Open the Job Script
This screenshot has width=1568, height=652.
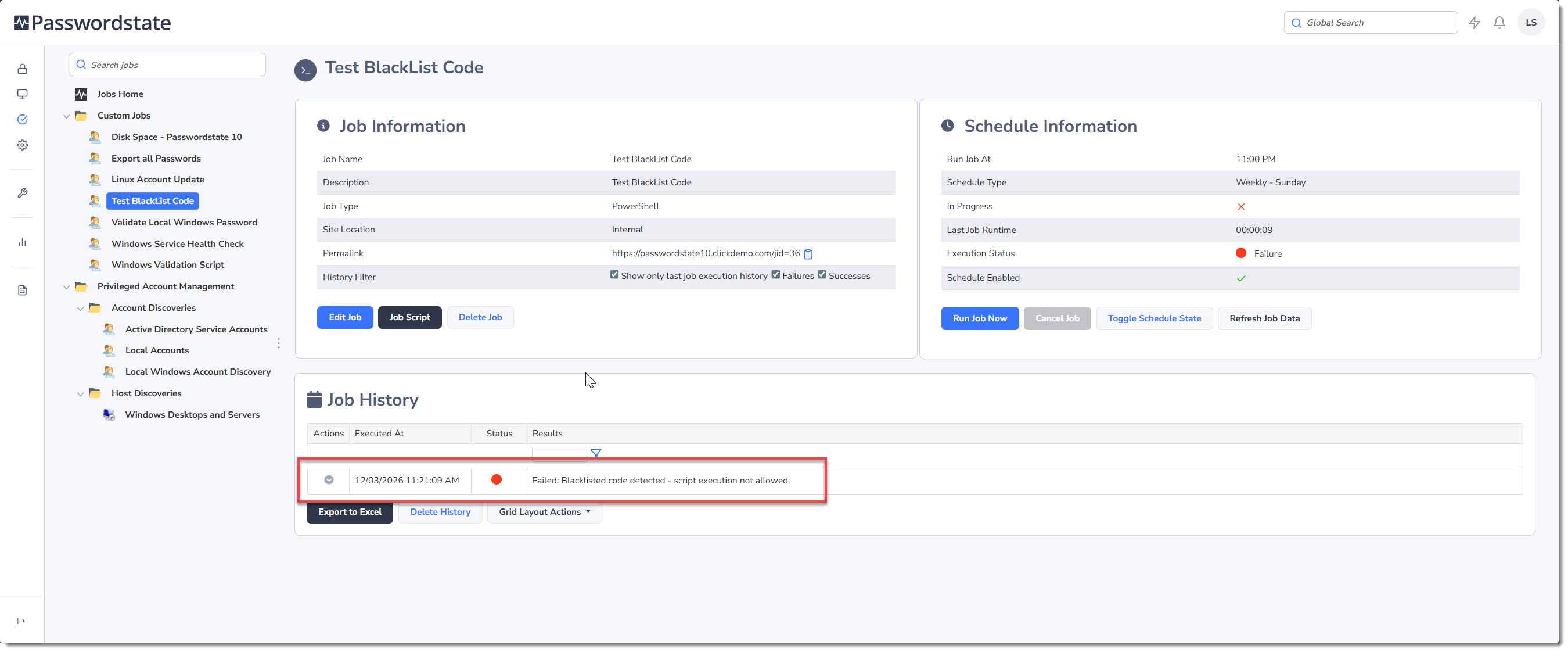tap(409, 317)
